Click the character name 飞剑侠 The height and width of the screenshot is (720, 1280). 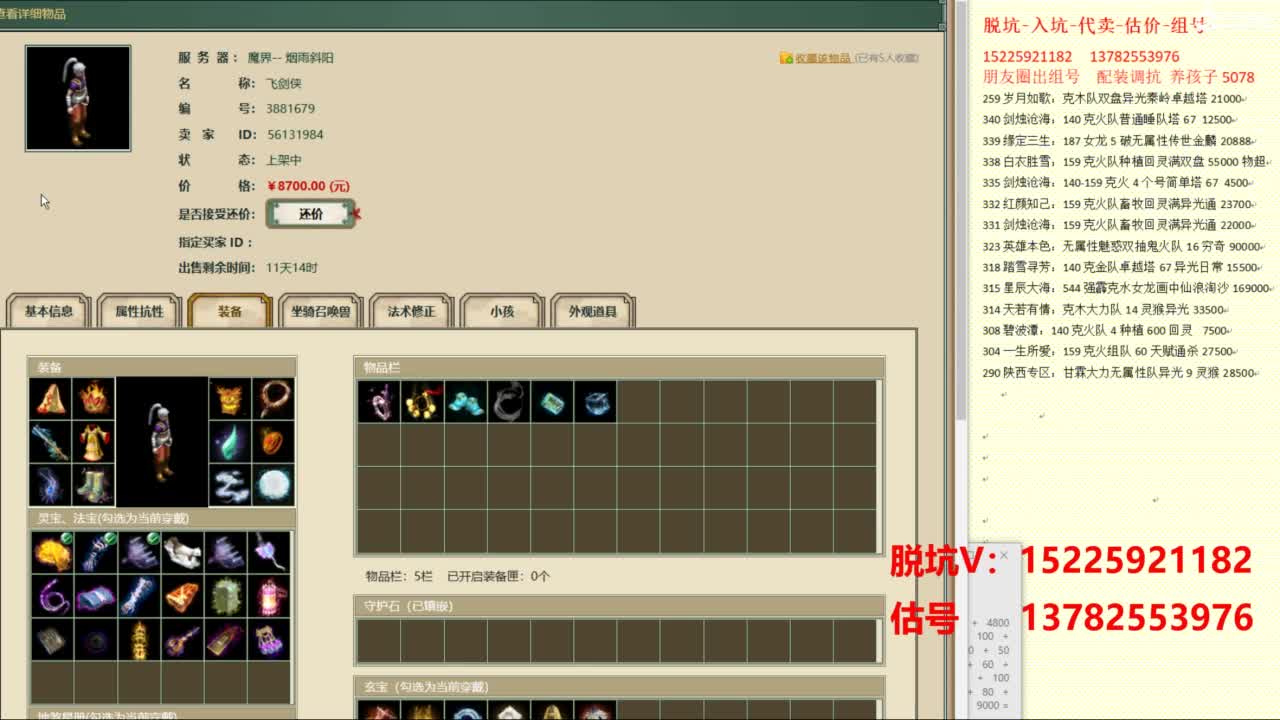(283, 84)
